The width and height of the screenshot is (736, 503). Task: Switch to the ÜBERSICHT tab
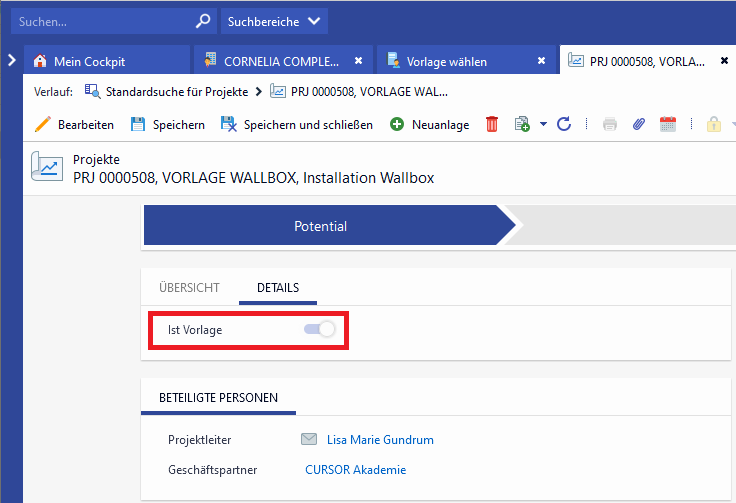click(189, 288)
